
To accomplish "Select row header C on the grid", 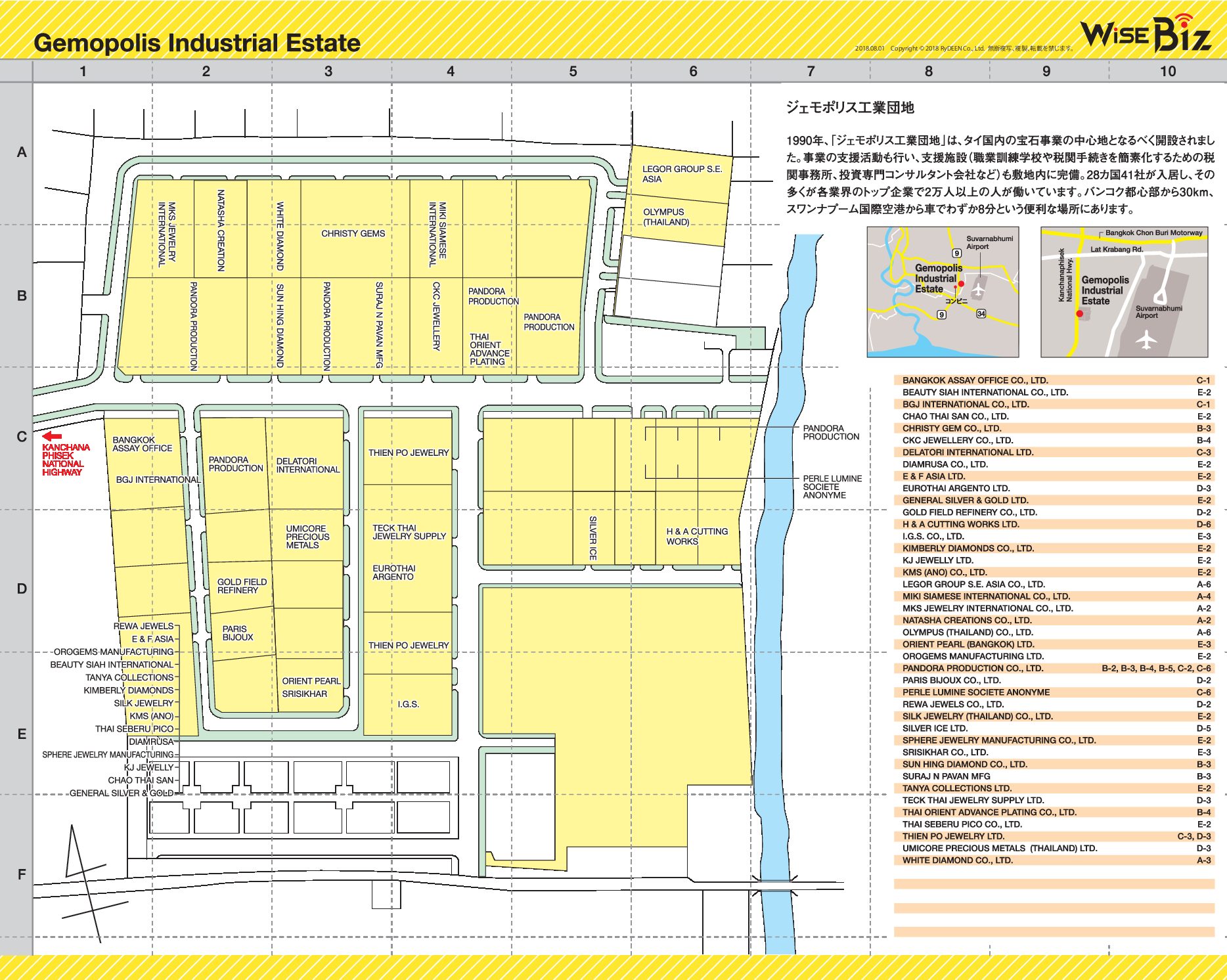I will coord(22,437).
